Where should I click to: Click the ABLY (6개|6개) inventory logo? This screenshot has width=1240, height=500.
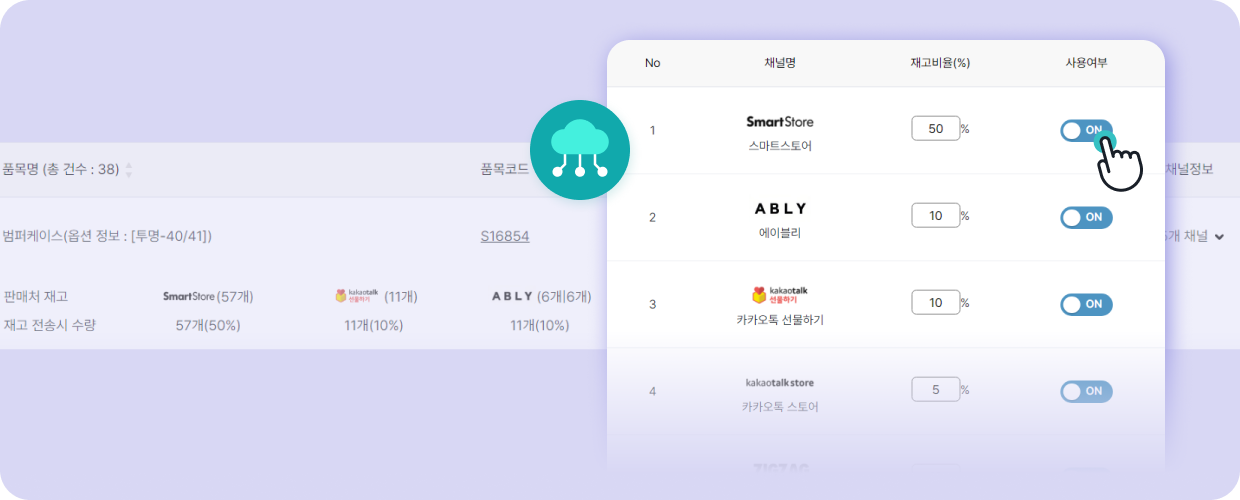coord(513,296)
